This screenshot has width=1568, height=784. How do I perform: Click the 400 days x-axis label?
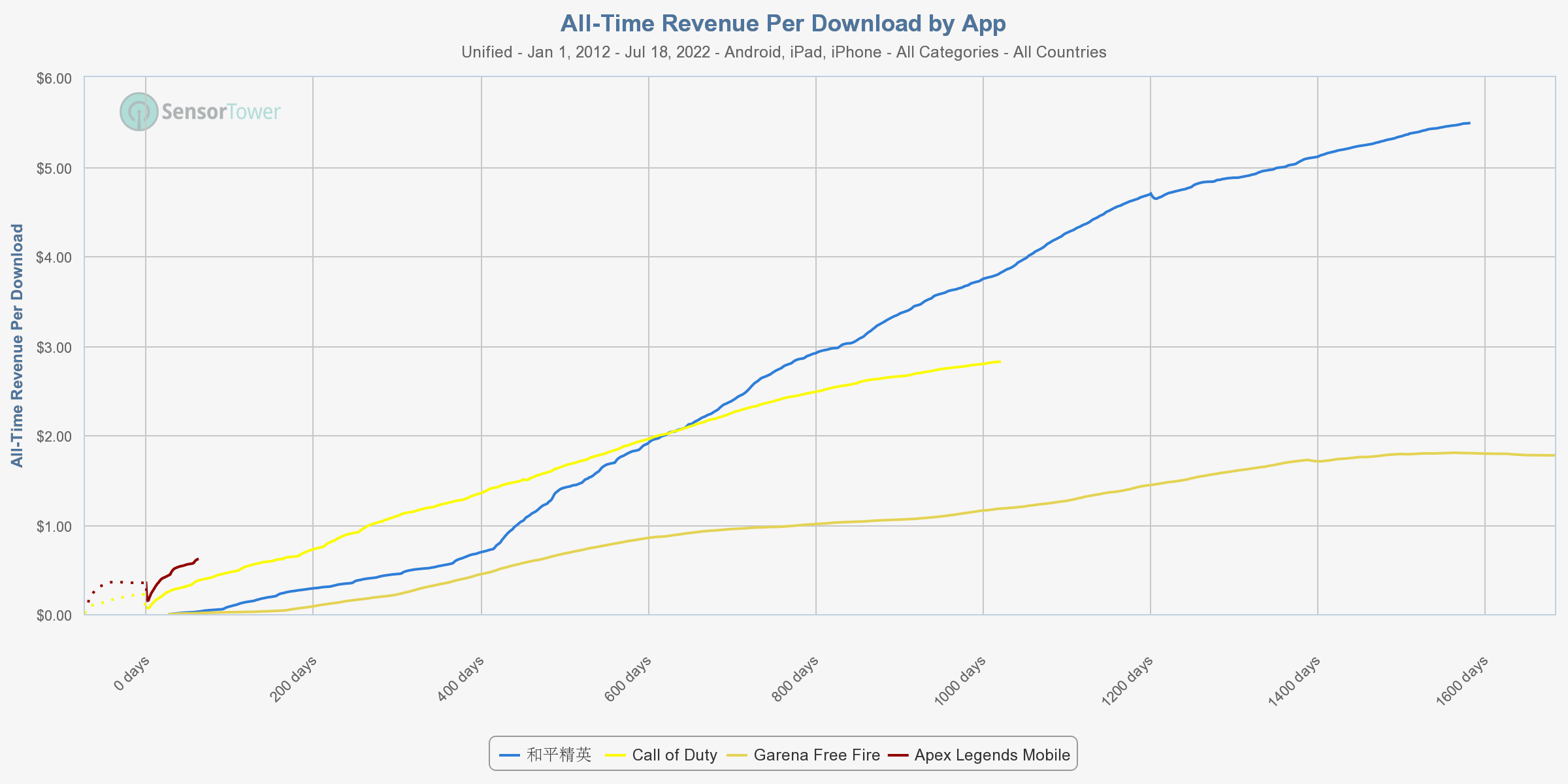coord(461,679)
